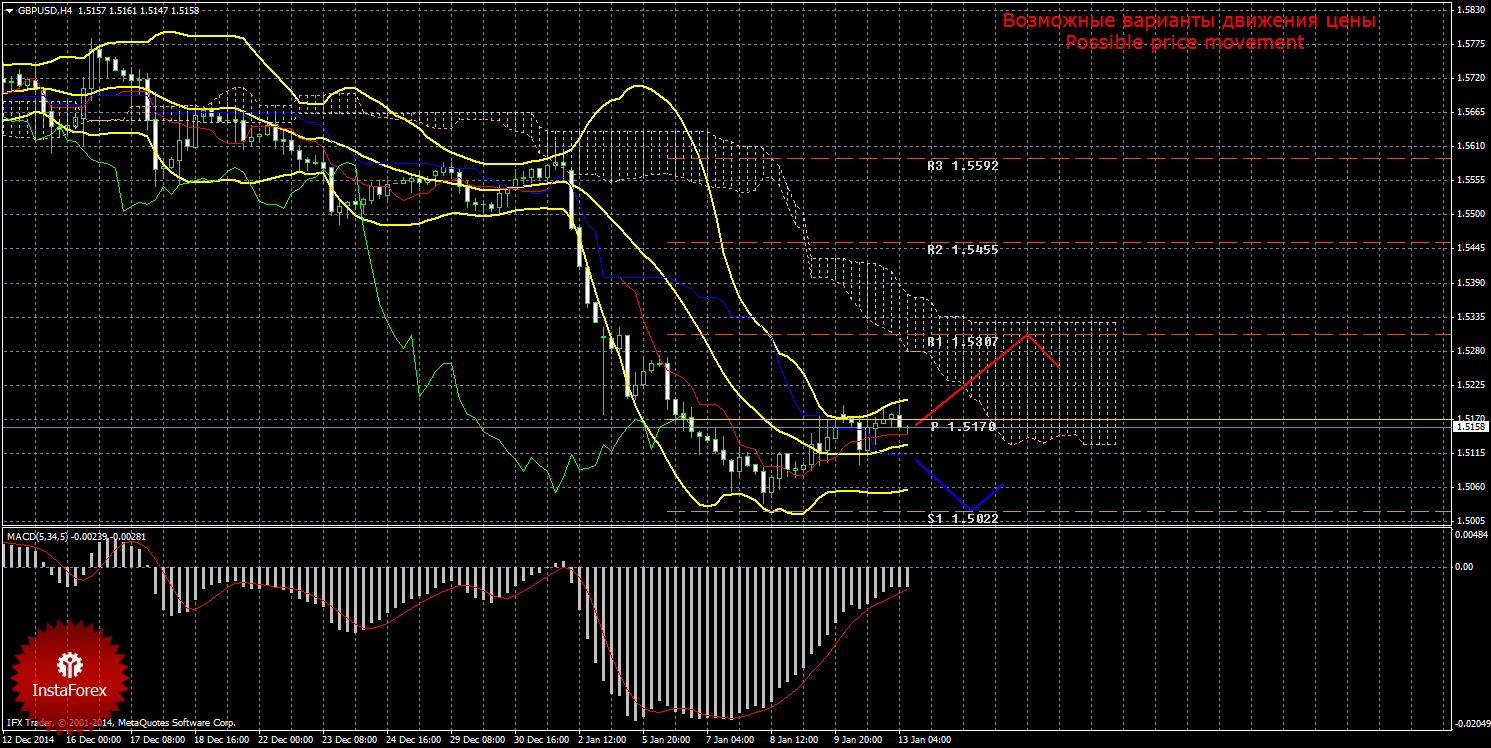Click the '8 Jan 12:00' time axis label
The width and height of the screenshot is (1491, 748).
(794, 740)
